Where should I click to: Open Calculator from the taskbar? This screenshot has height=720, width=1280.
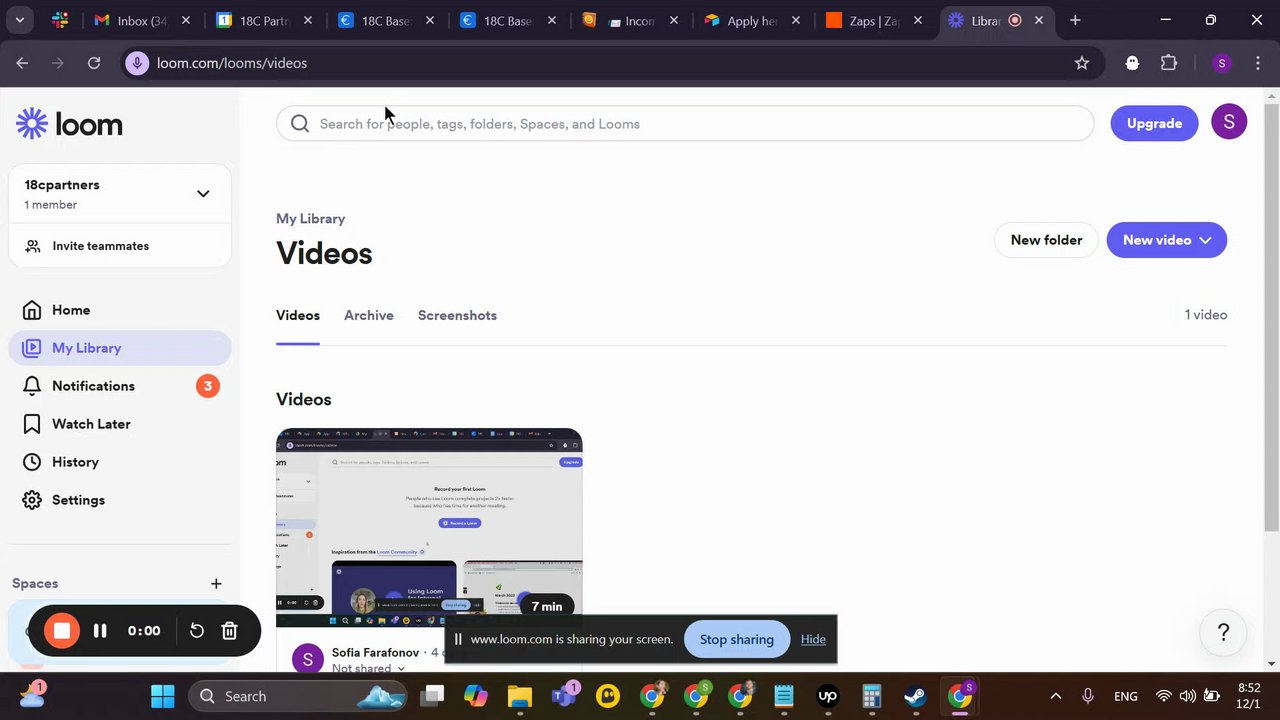click(872, 696)
